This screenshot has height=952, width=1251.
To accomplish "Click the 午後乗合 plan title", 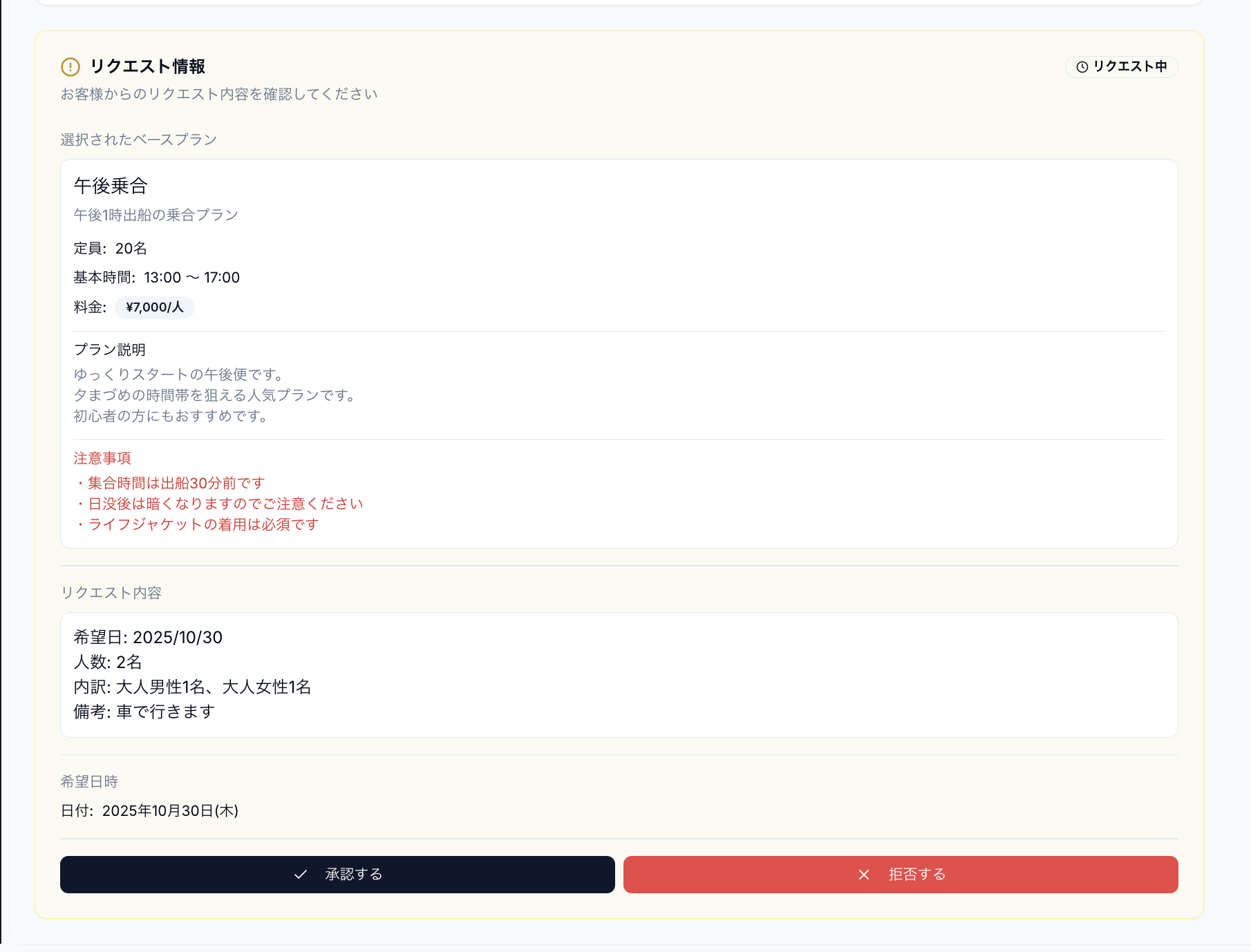I will click(111, 186).
